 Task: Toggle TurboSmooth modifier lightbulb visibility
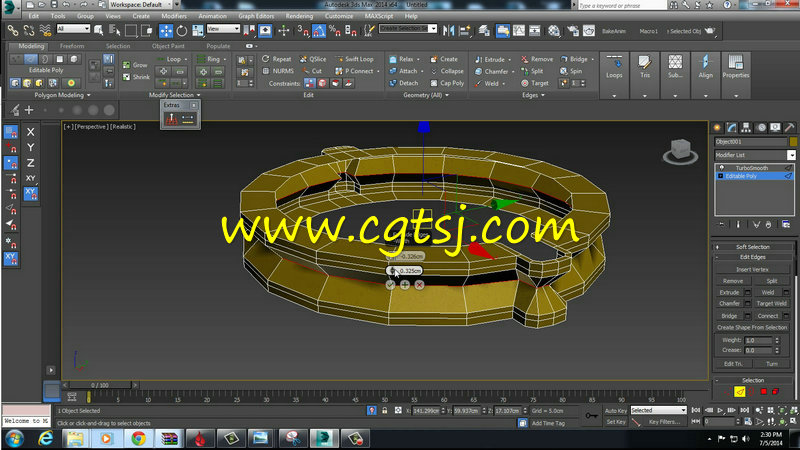click(721, 168)
